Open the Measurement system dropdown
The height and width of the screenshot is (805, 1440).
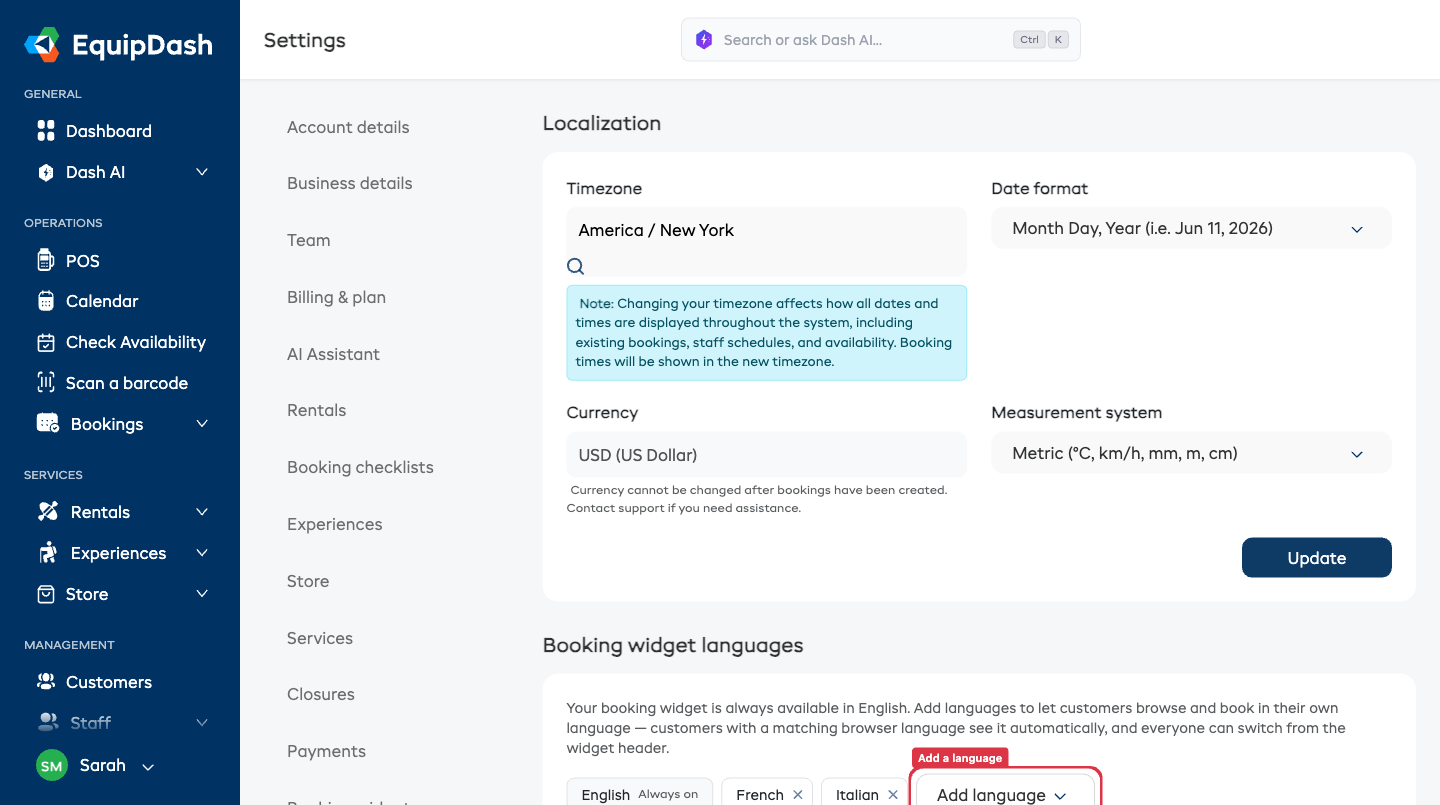1191,453
